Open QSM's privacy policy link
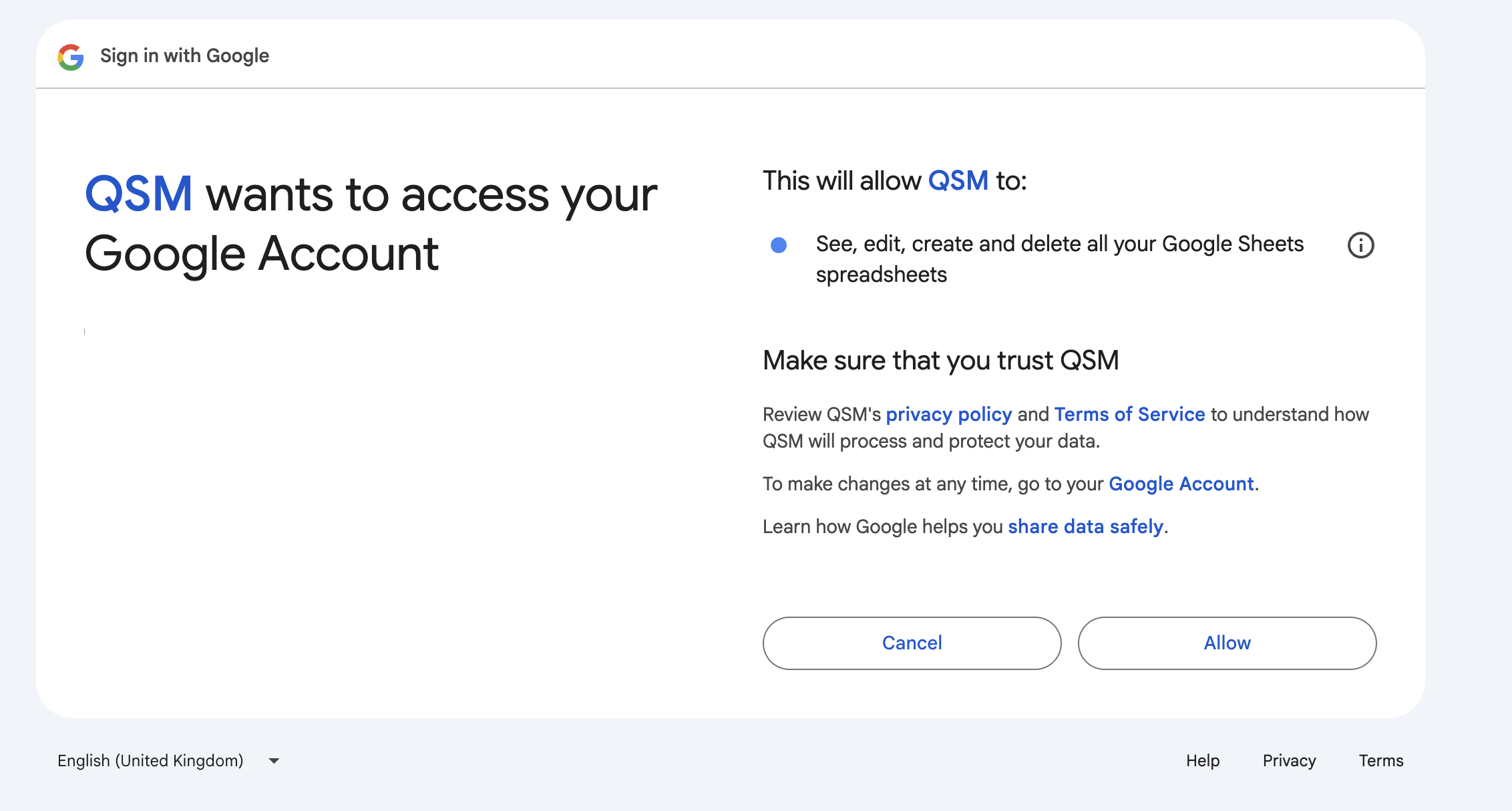The image size is (1512, 811). [948, 414]
